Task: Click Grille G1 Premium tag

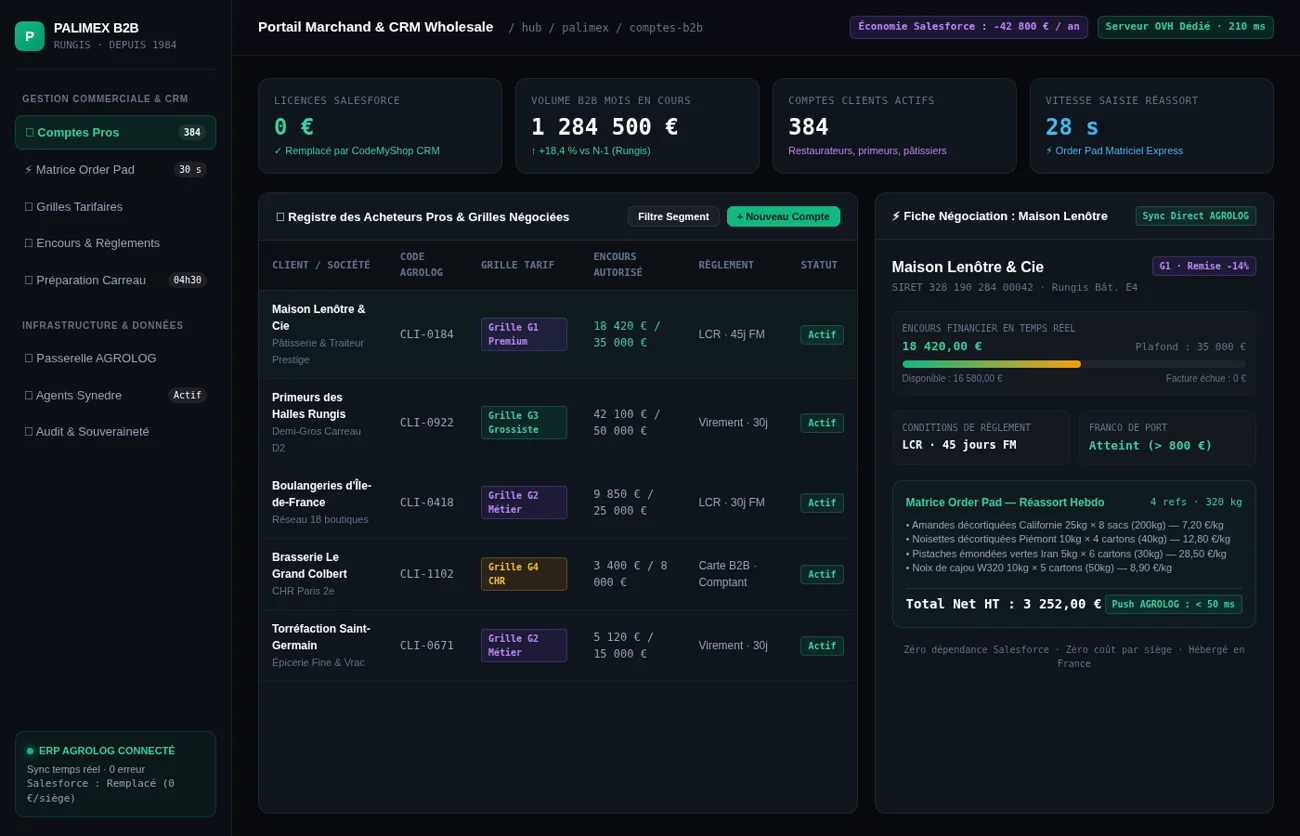Action: pos(524,334)
